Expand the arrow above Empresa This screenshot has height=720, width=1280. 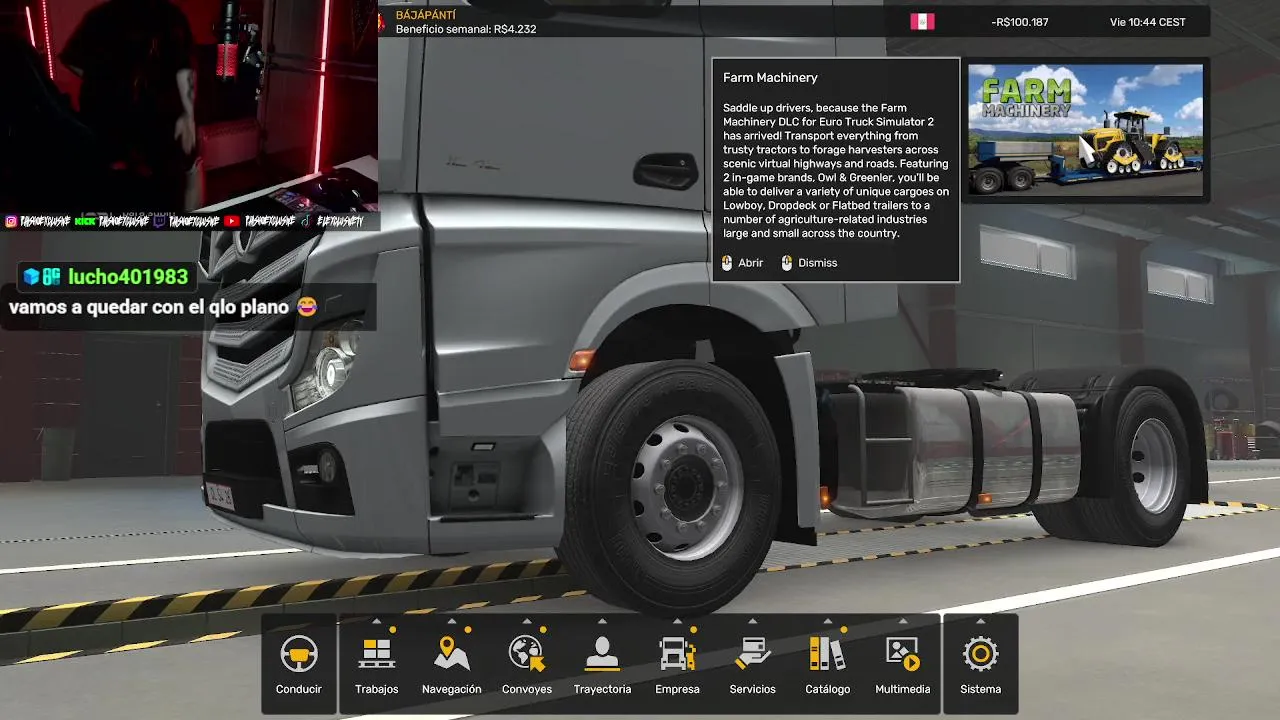[677, 621]
